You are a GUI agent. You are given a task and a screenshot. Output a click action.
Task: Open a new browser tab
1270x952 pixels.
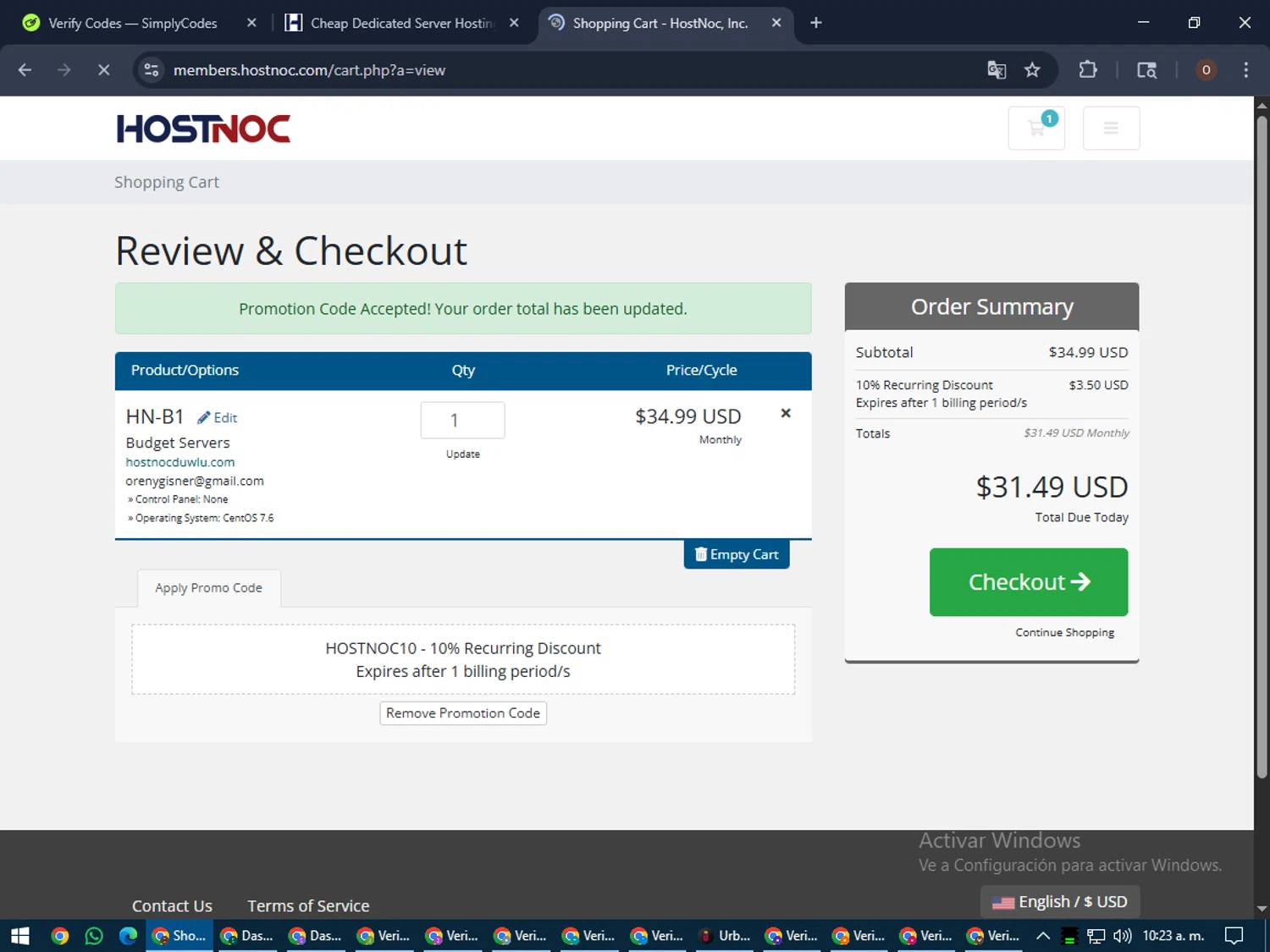click(x=816, y=24)
